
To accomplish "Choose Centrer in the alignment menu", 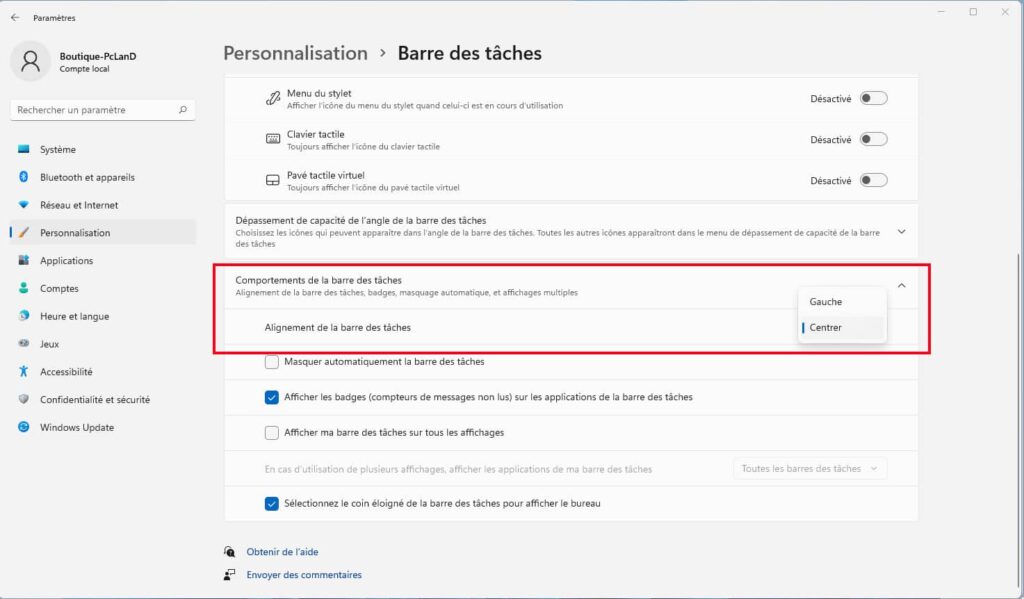I will [826, 328].
